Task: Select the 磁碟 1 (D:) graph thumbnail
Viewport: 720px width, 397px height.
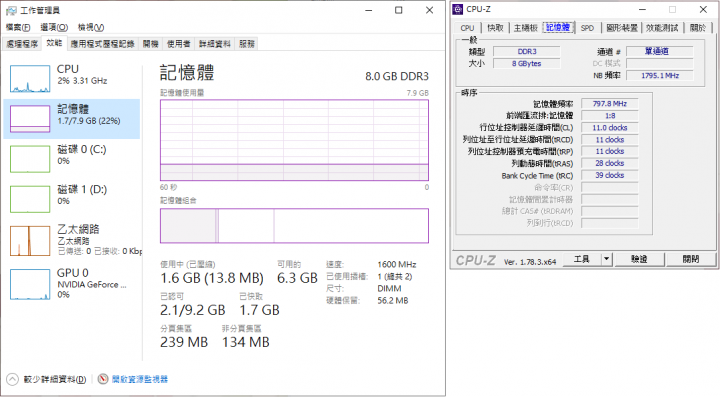Action: click(x=30, y=199)
